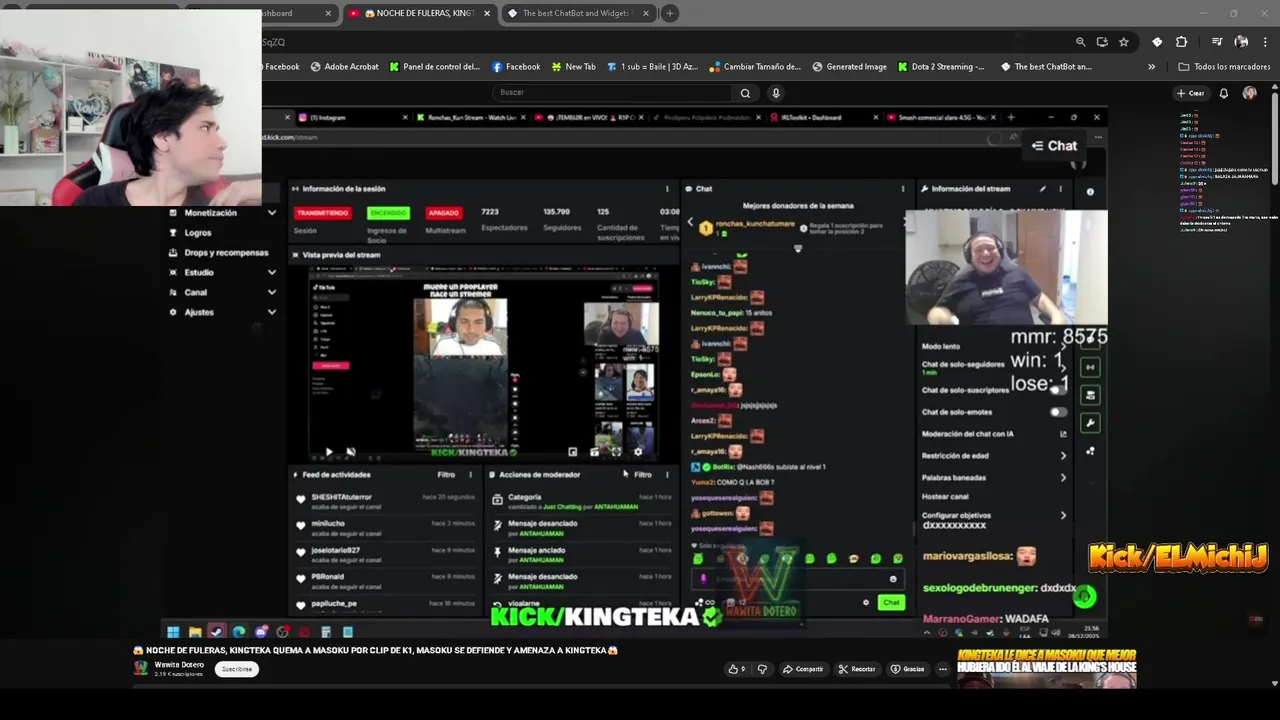Toggle Chat de solo-suscriptores switch
Viewport: 1280px width, 720px height.
(1057, 390)
